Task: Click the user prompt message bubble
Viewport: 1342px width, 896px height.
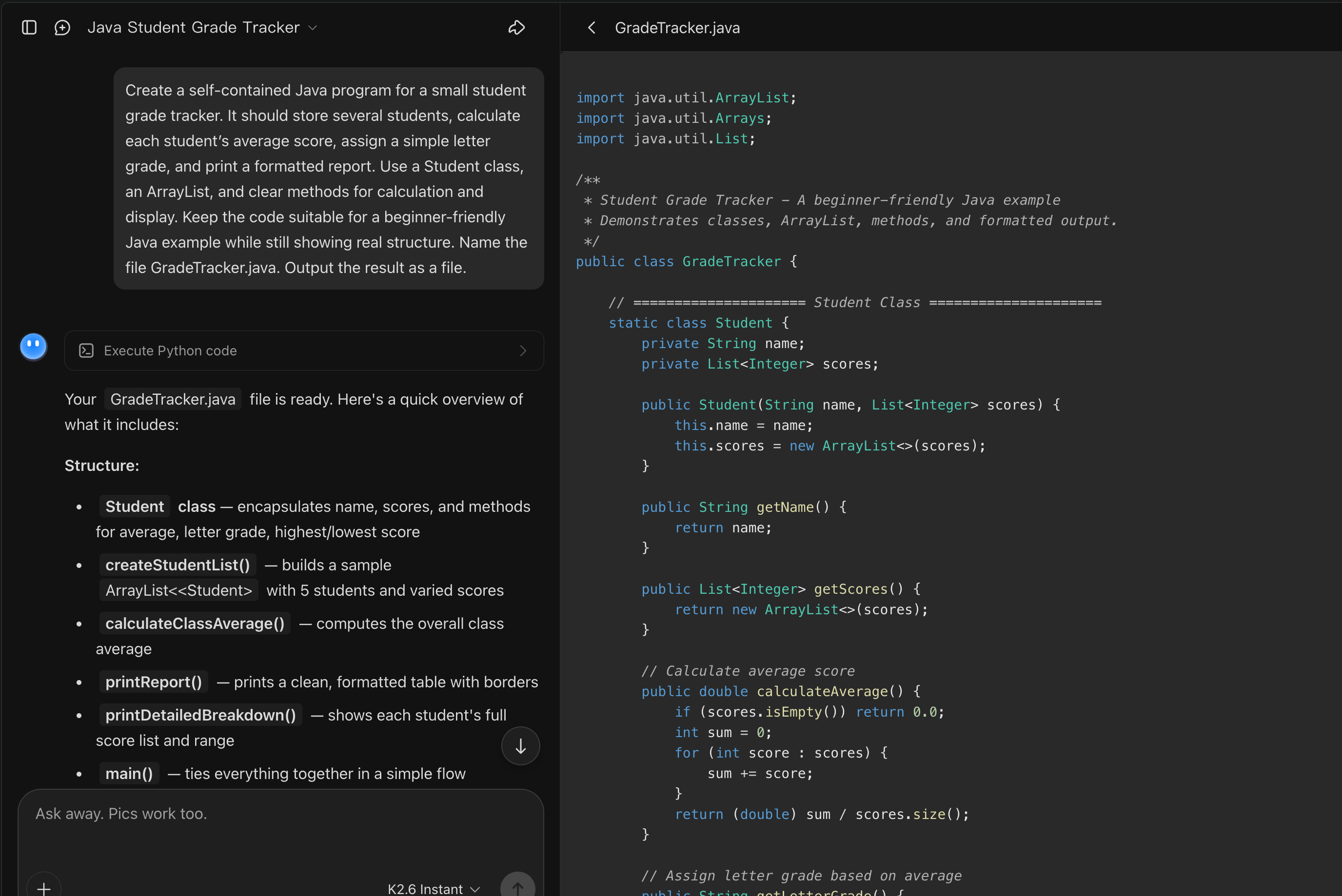Action: (329, 178)
